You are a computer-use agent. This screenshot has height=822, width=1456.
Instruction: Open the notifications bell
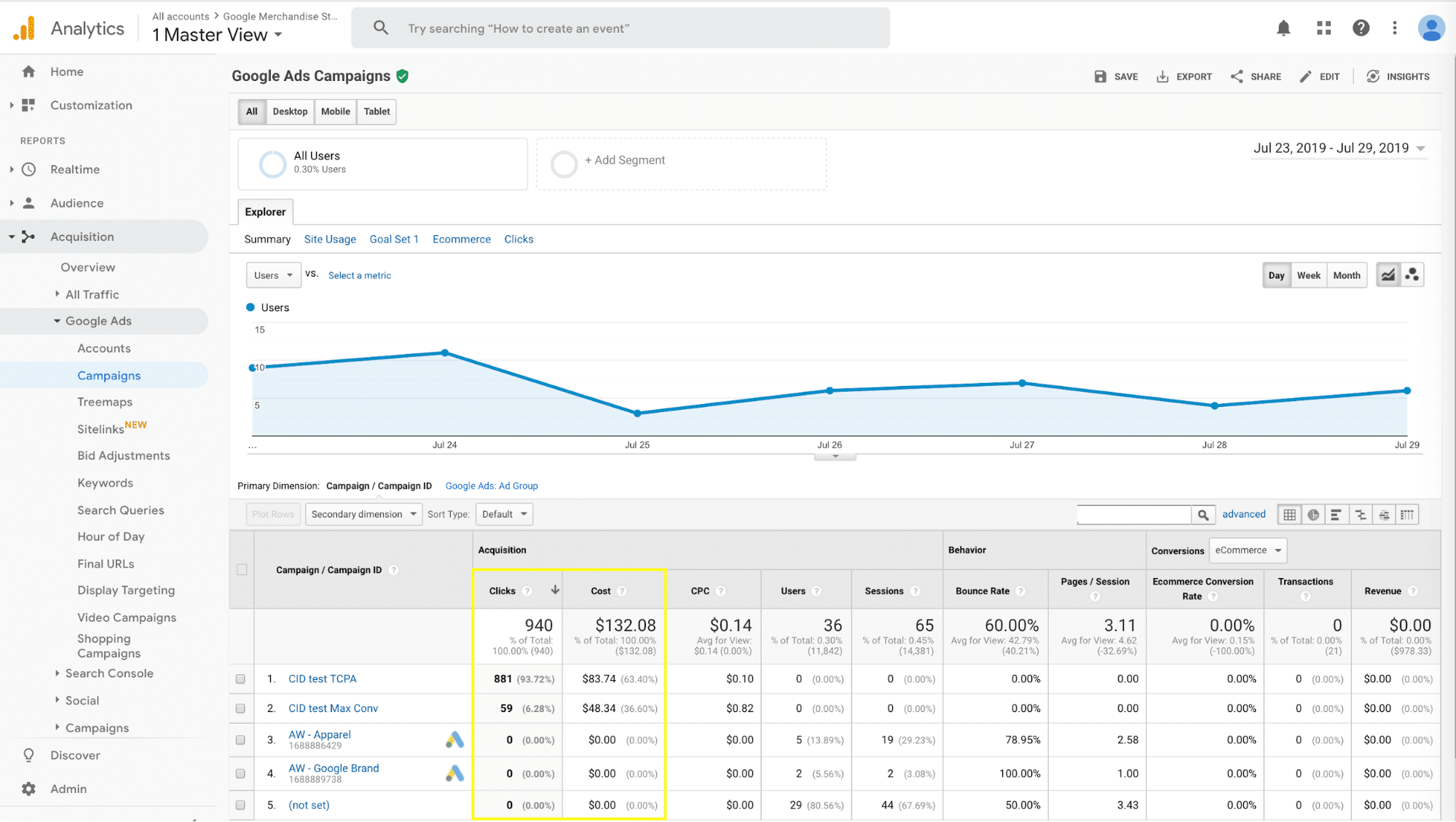tap(1283, 28)
